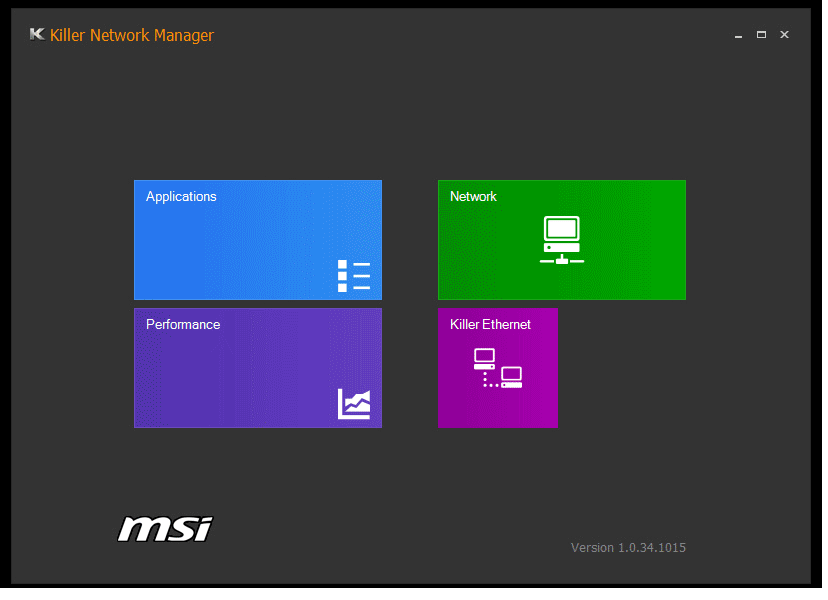Click the network computer icon
Viewport: 828px width, 600px height.
pyautogui.click(x=562, y=240)
